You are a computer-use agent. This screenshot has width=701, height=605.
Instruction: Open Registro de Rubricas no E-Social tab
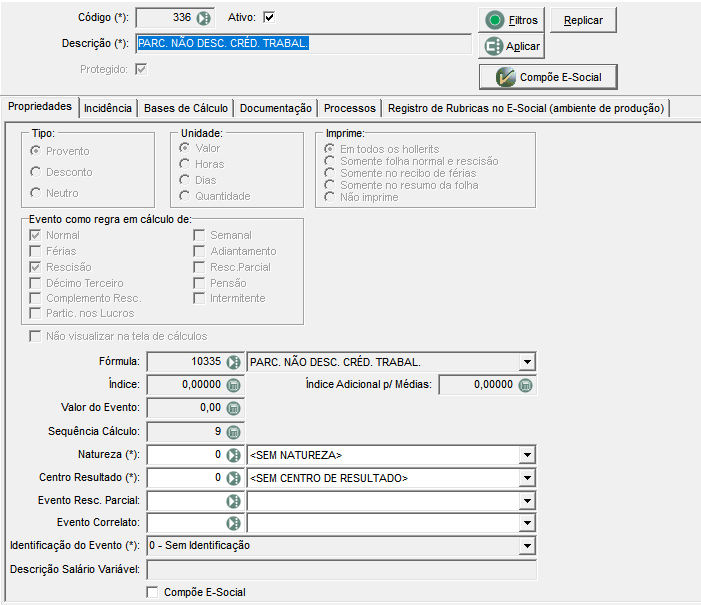(x=526, y=108)
